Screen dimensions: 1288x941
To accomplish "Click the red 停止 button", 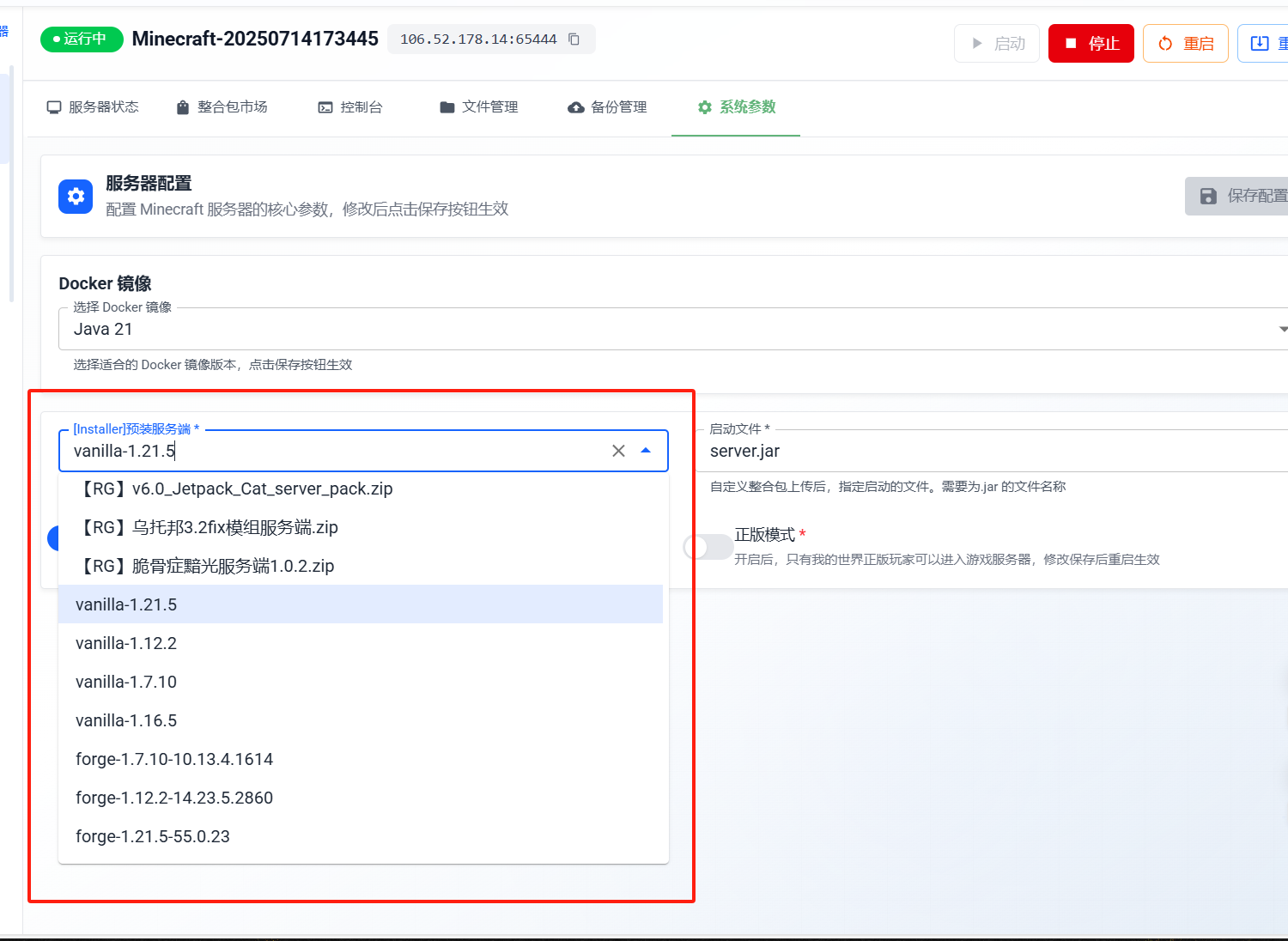I will pos(1091,43).
